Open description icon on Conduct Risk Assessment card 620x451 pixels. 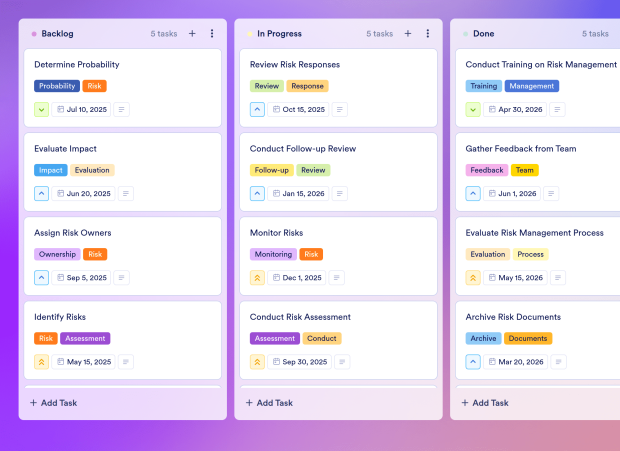point(342,362)
